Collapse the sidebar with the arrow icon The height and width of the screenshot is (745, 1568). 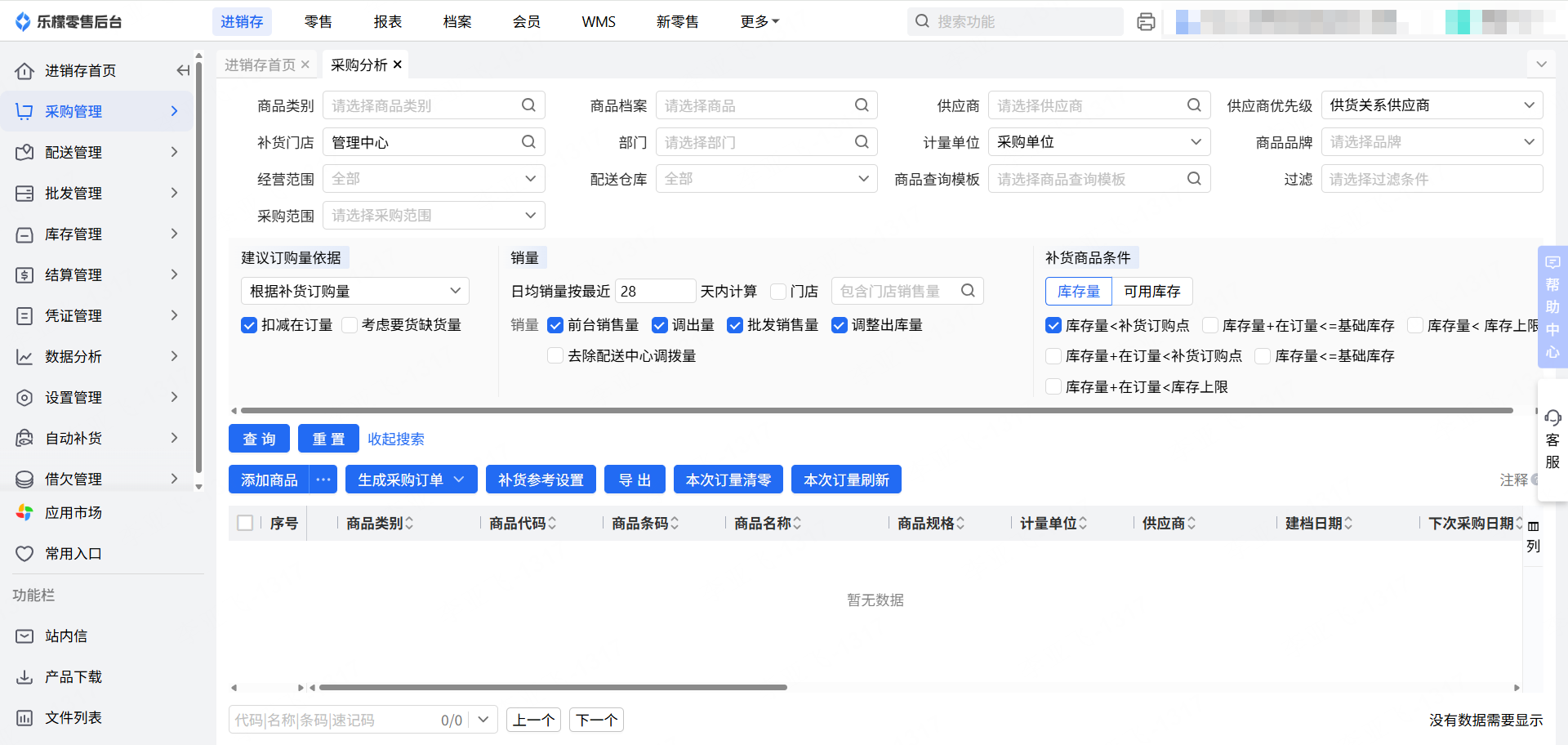(x=183, y=71)
